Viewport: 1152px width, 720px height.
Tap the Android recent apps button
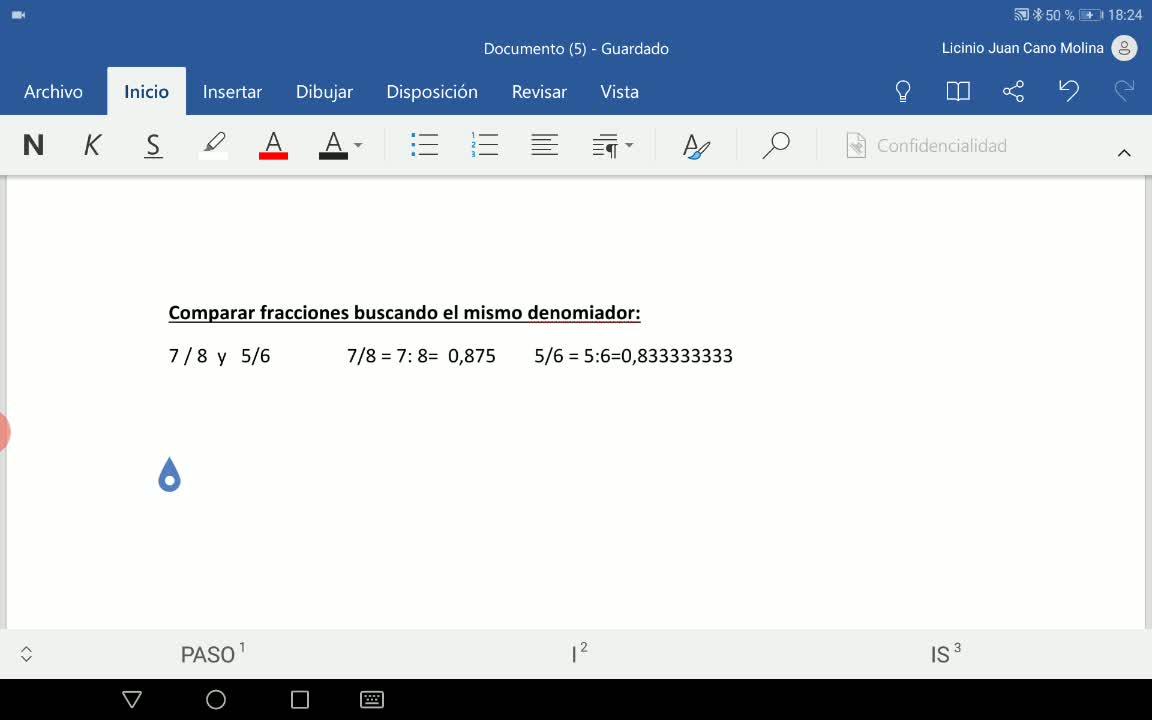tap(300, 699)
